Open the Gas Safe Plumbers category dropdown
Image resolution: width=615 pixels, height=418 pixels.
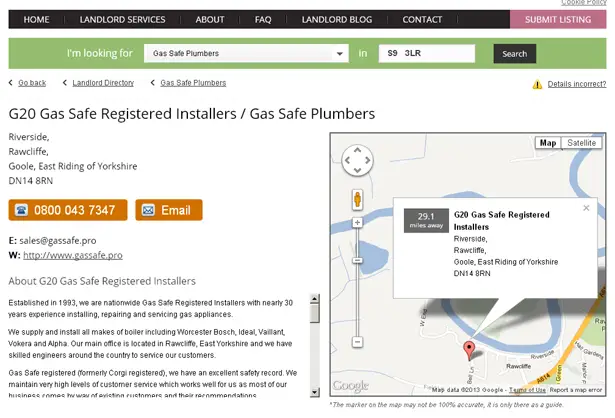point(246,53)
